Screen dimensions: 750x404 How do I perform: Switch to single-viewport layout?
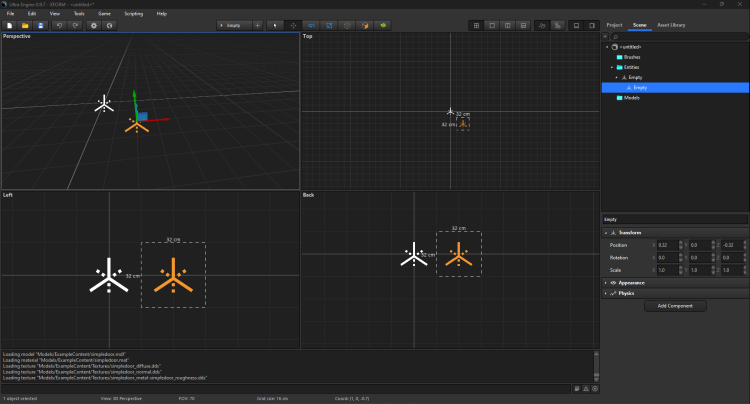pos(493,24)
